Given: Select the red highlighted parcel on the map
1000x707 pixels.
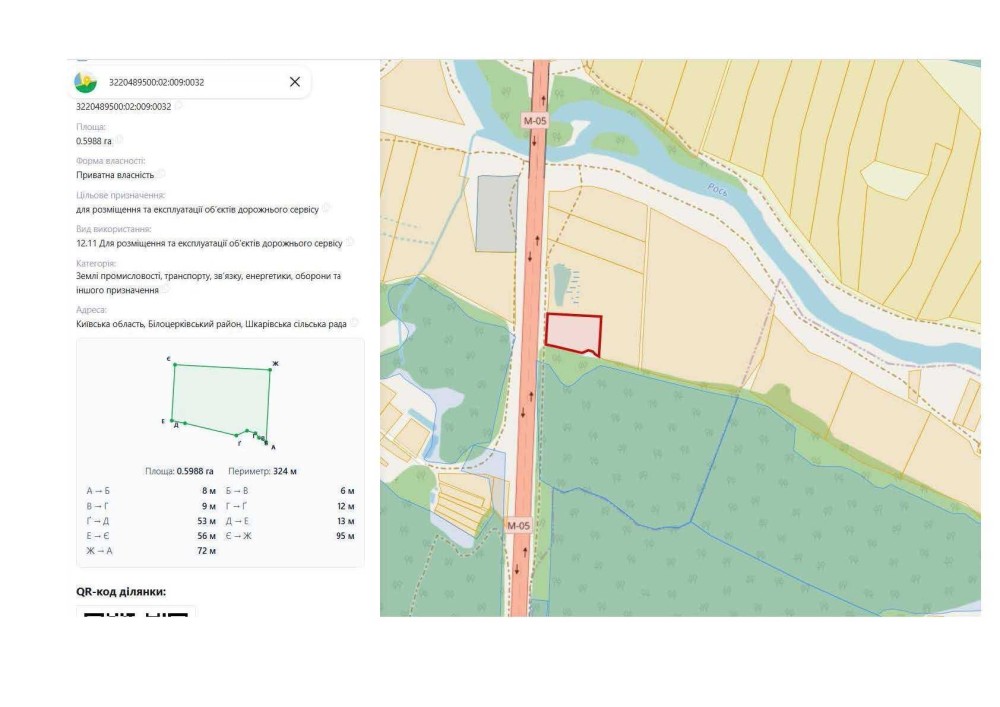Looking at the screenshot, I should point(573,333).
